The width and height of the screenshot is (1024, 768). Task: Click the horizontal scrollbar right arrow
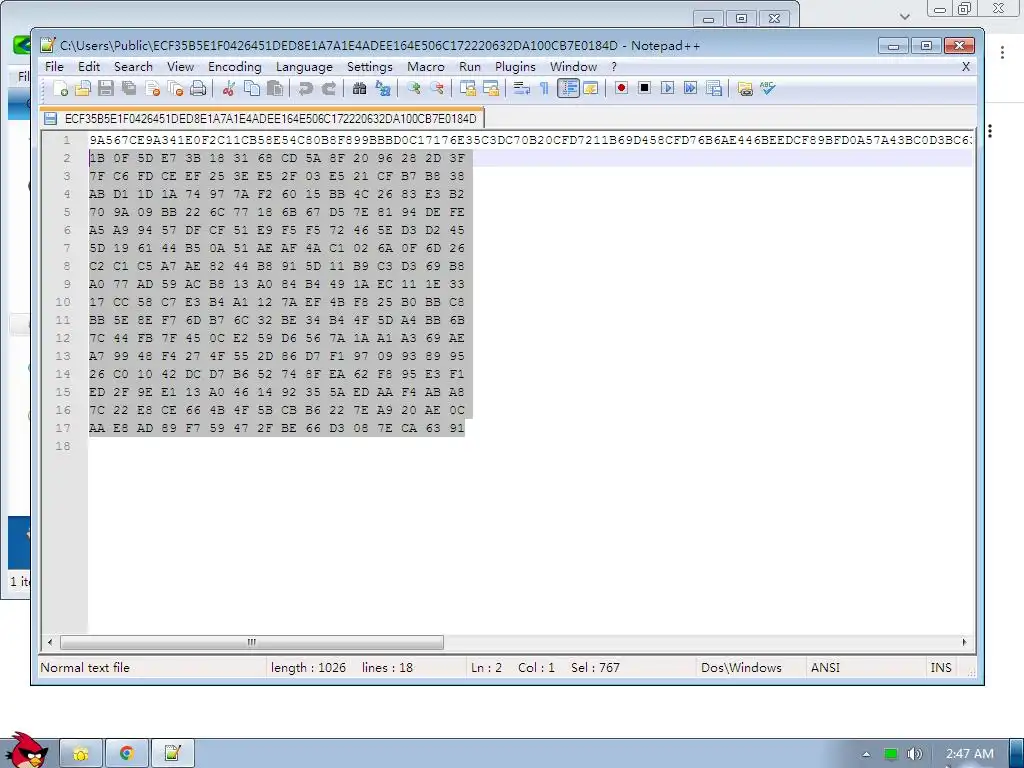point(965,643)
